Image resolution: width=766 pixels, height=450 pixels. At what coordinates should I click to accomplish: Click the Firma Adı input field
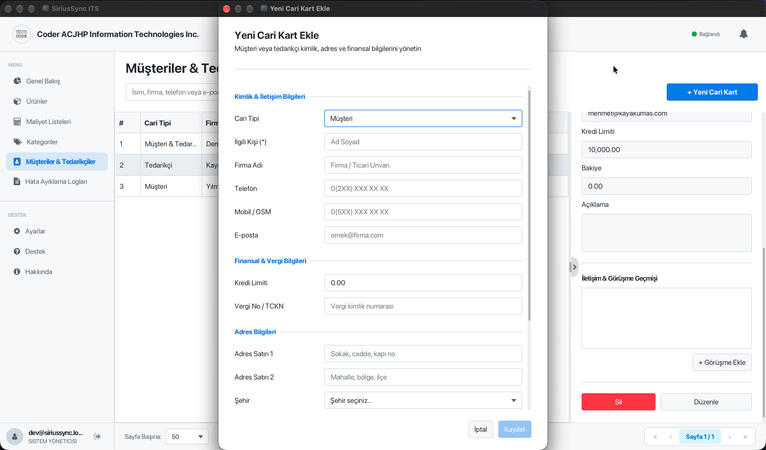[x=423, y=165]
